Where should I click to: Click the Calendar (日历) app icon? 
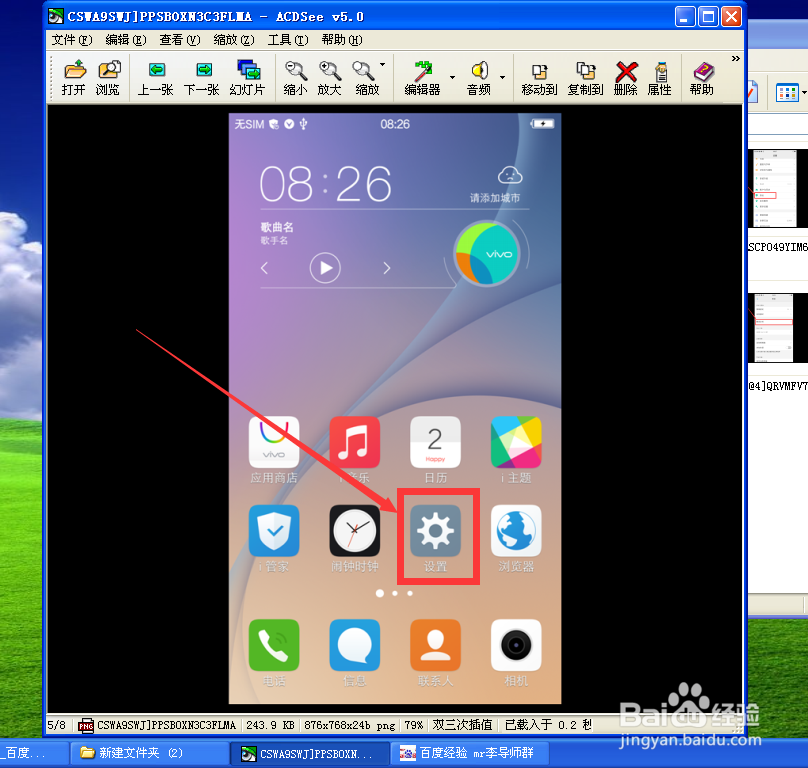click(435, 442)
